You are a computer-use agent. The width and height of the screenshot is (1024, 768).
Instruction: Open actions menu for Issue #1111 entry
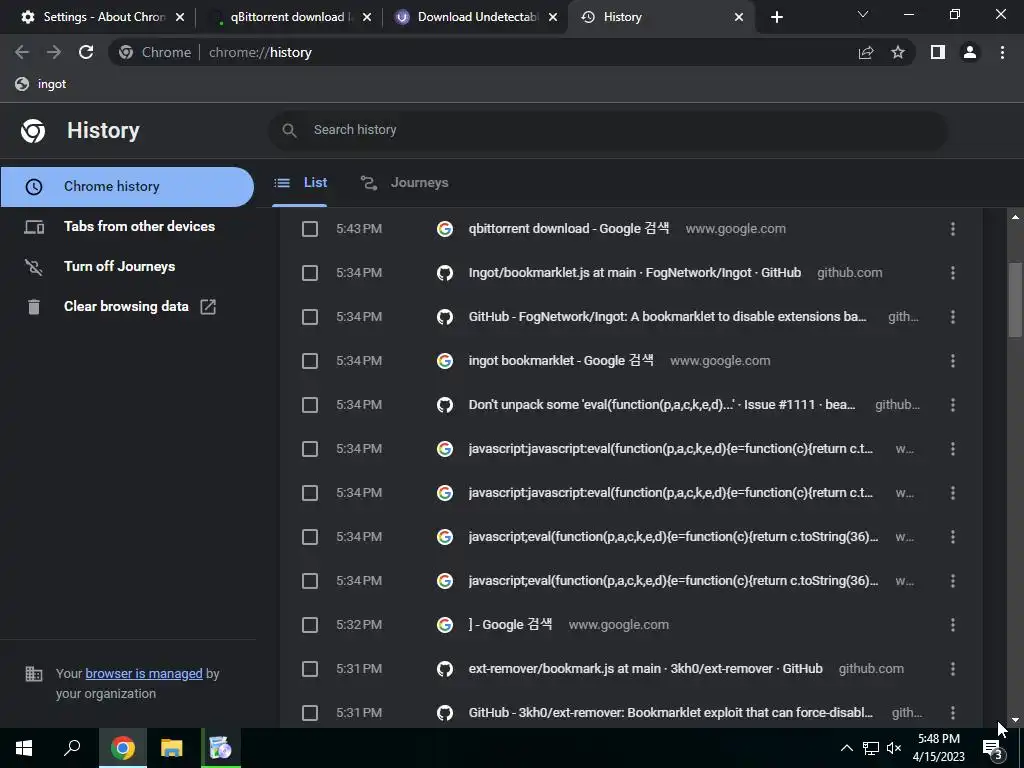coord(953,405)
